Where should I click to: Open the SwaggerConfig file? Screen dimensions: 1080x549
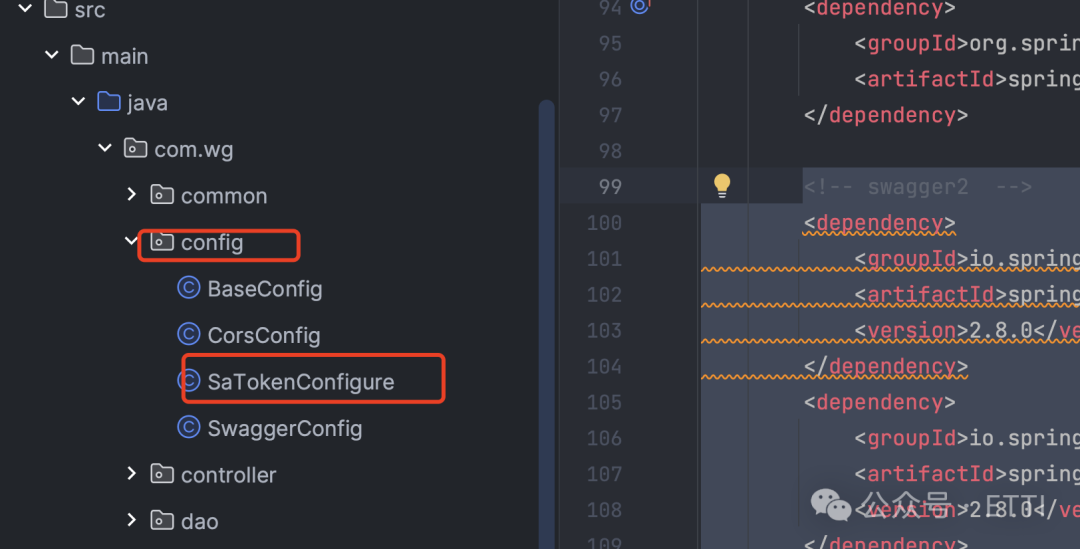click(x=284, y=428)
